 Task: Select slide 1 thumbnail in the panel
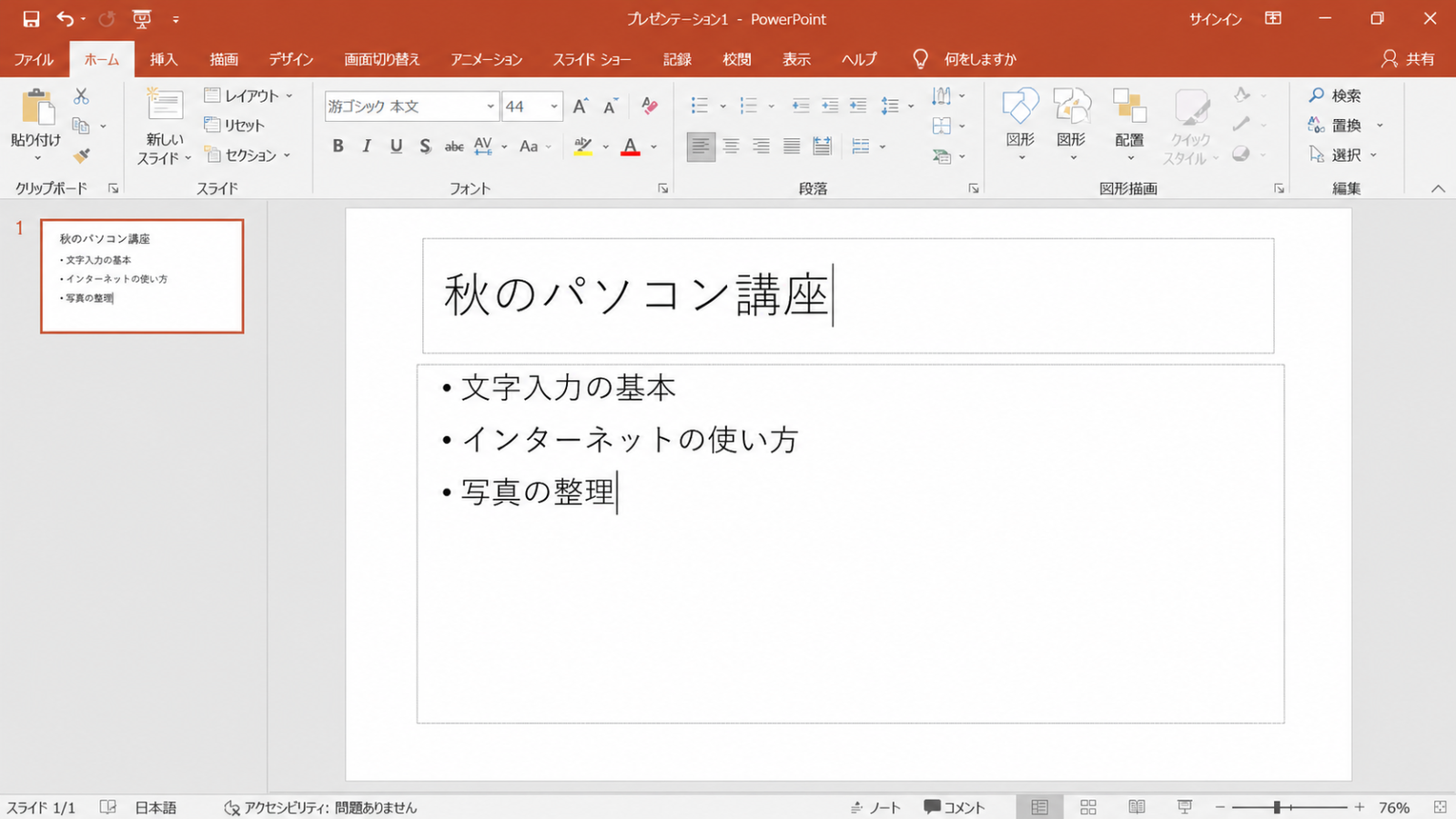(142, 276)
